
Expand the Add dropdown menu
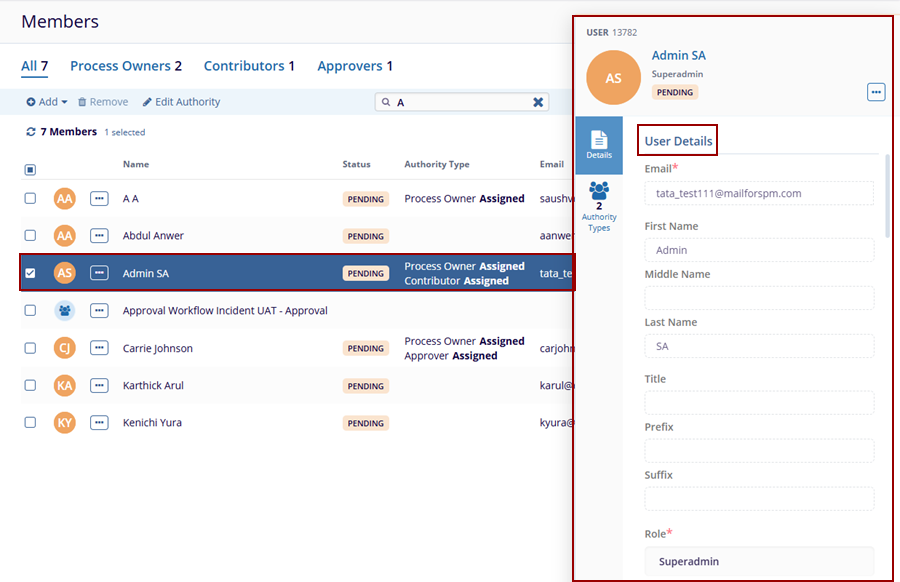tap(47, 102)
